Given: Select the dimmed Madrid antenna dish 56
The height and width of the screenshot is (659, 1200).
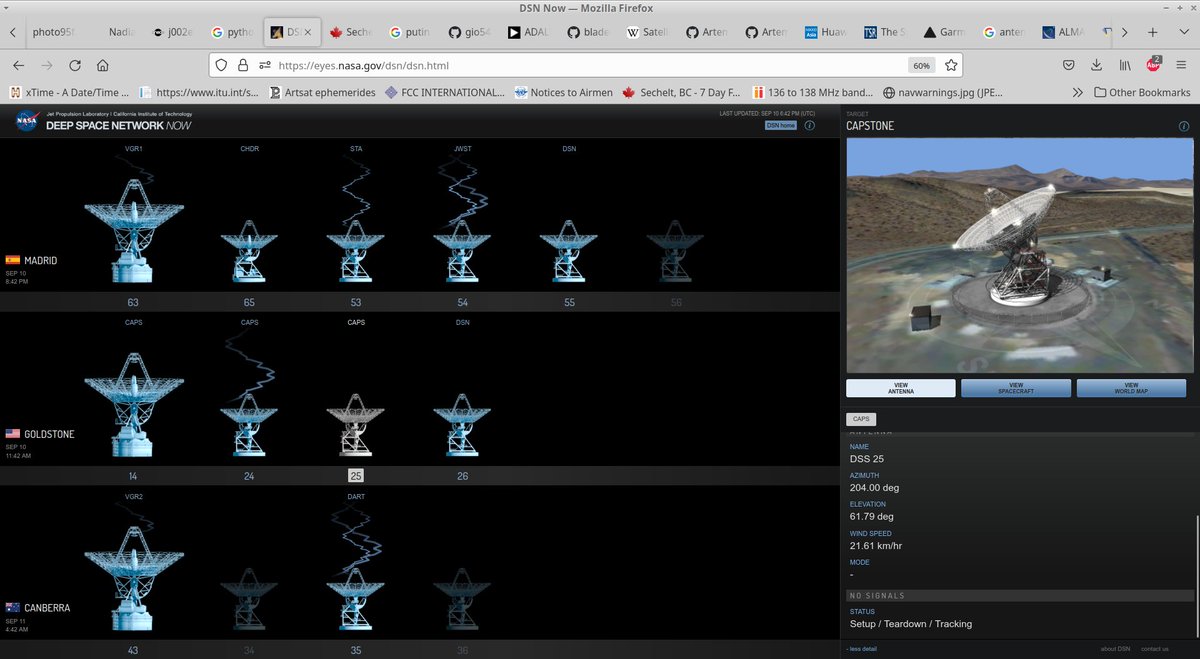Looking at the screenshot, I should click(x=676, y=252).
